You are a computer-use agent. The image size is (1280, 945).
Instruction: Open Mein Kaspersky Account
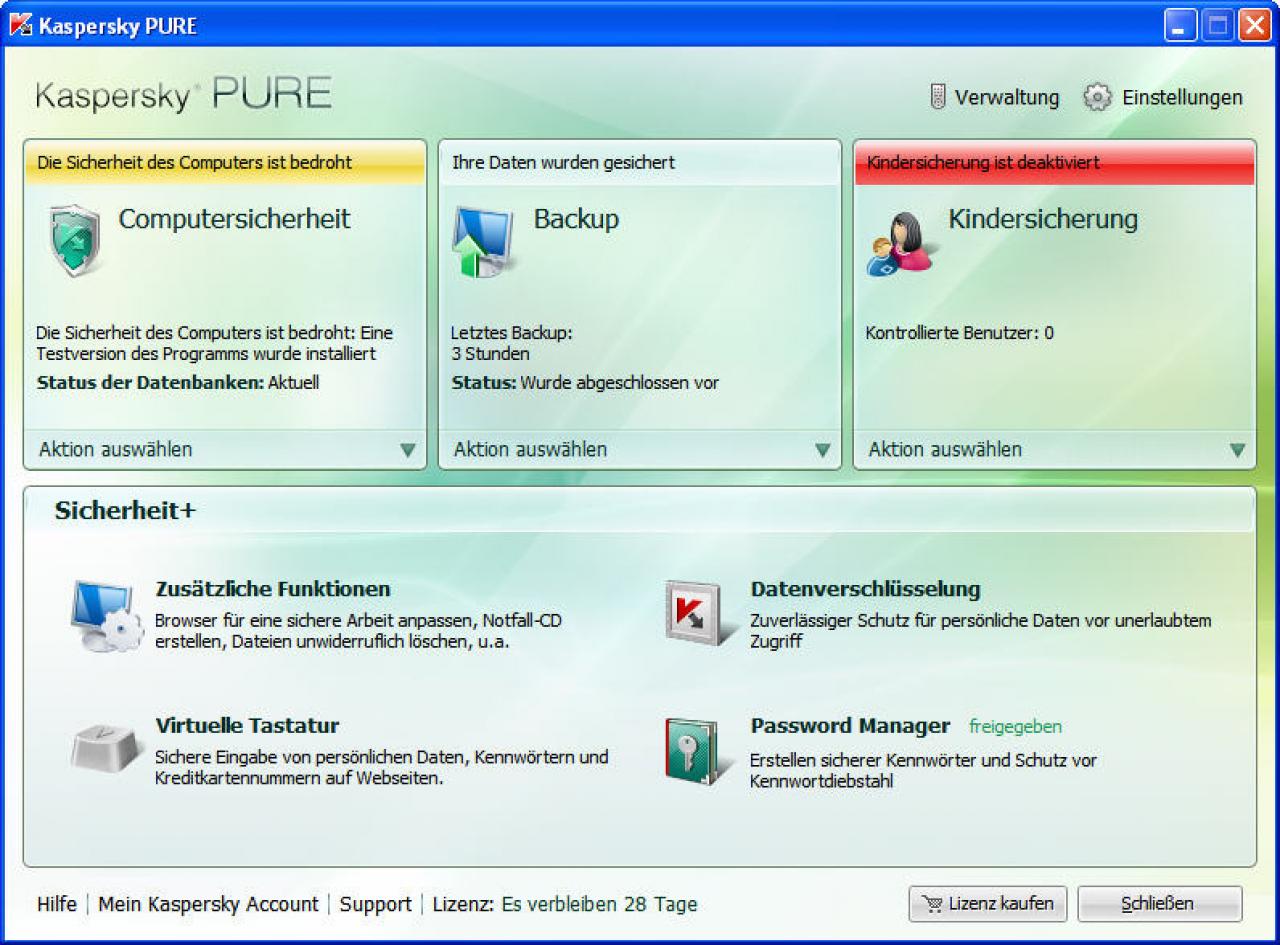pos(208,904)
